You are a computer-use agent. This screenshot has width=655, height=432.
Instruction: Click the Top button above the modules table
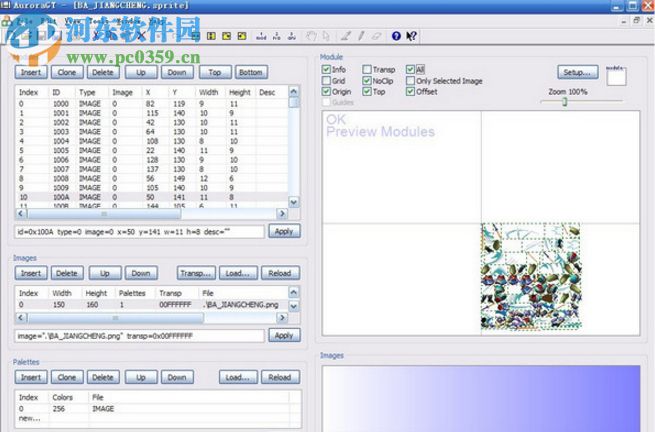coord(215,72)
